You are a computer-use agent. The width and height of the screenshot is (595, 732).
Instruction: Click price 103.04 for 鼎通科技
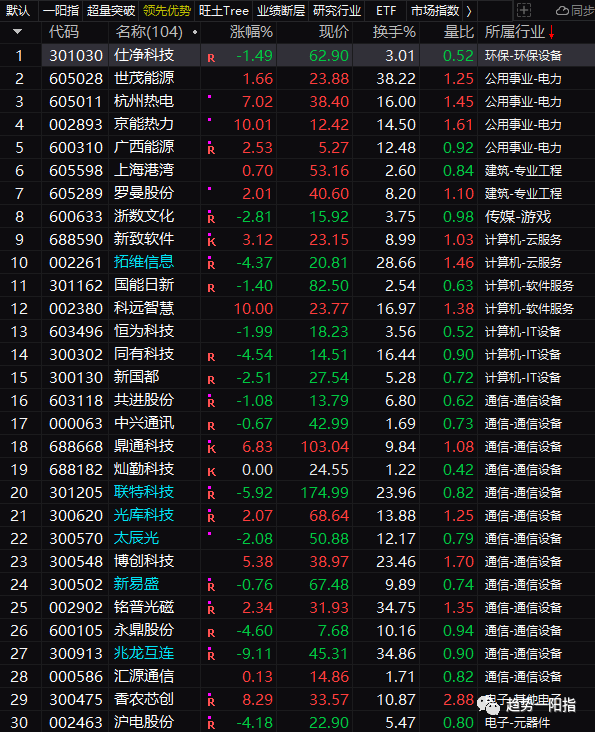pyautogui.click(x=325, y=447)
